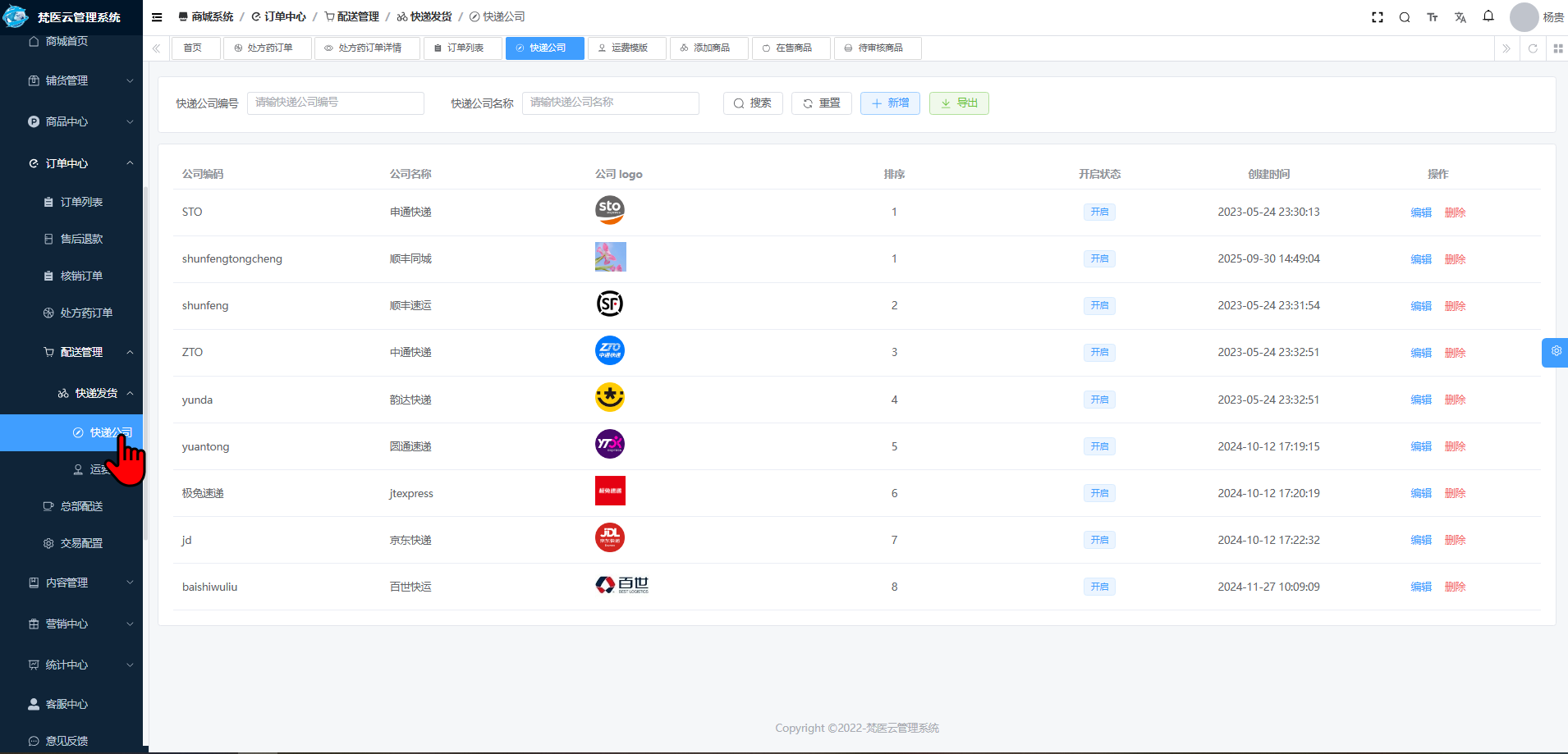Refresh the current tab page icon

1533,48
